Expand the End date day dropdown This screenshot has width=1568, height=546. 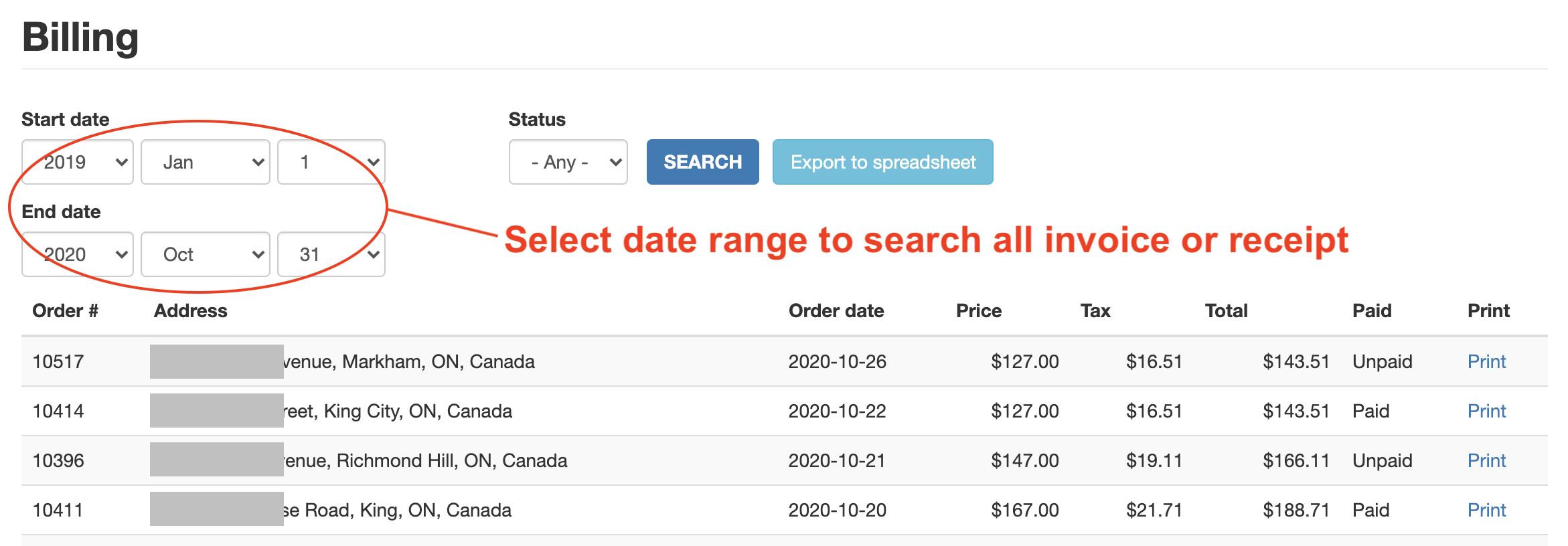(x=331, y=254)
